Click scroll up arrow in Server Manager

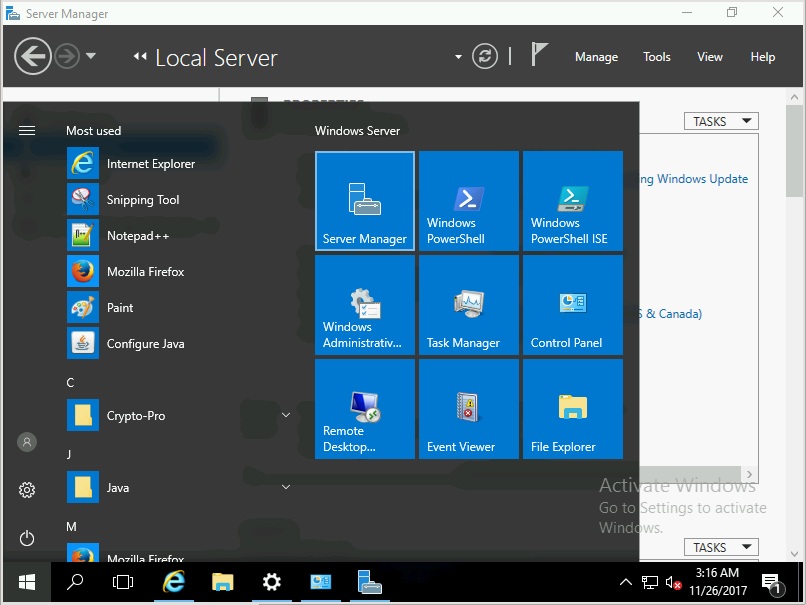pos(794,97)
